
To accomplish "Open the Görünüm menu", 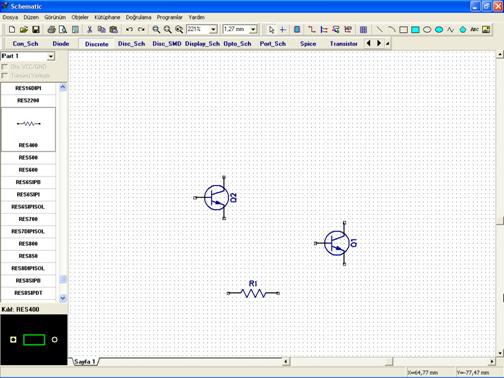I will (55, 17).
